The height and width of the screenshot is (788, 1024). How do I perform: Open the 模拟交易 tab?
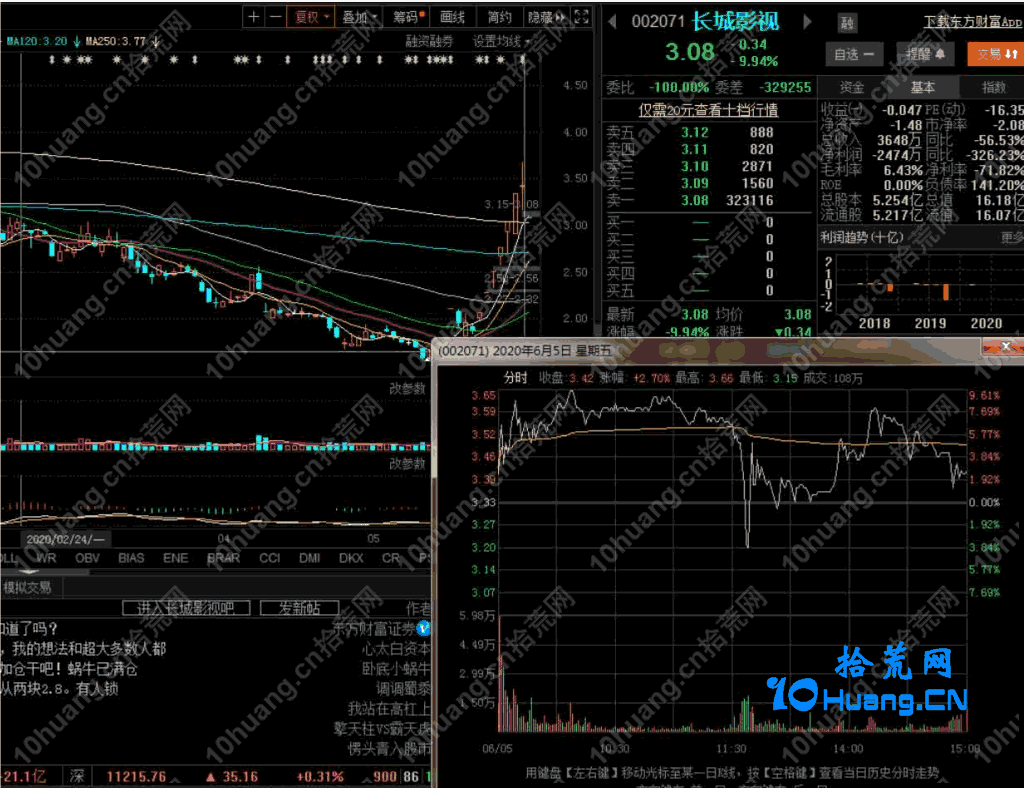(x=27, y=588)
